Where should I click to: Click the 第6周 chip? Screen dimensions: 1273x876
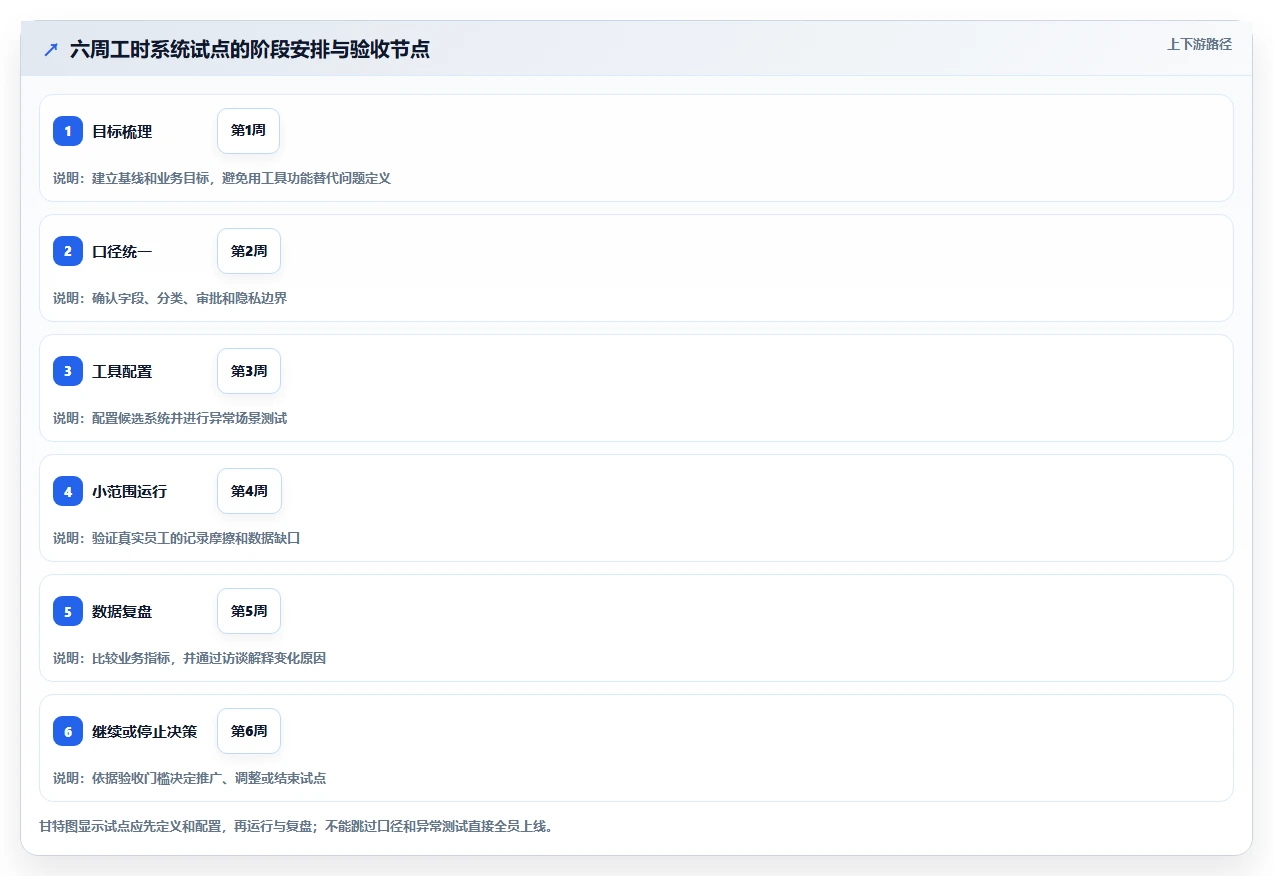249,731
